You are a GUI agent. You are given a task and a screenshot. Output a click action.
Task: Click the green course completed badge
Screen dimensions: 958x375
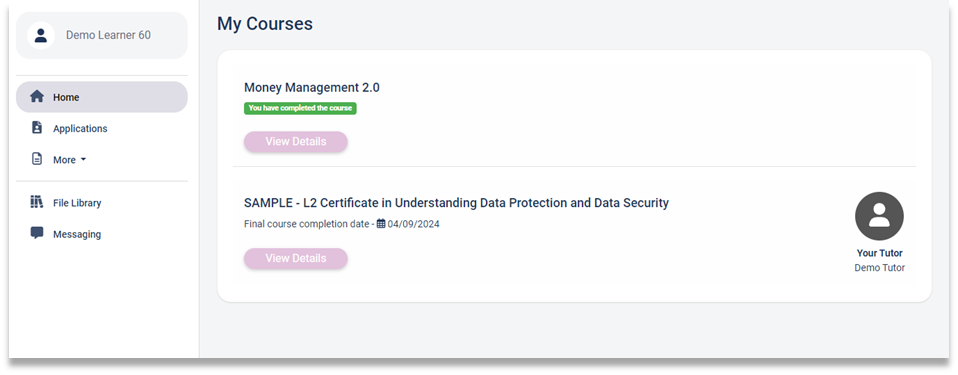point(300,108)
